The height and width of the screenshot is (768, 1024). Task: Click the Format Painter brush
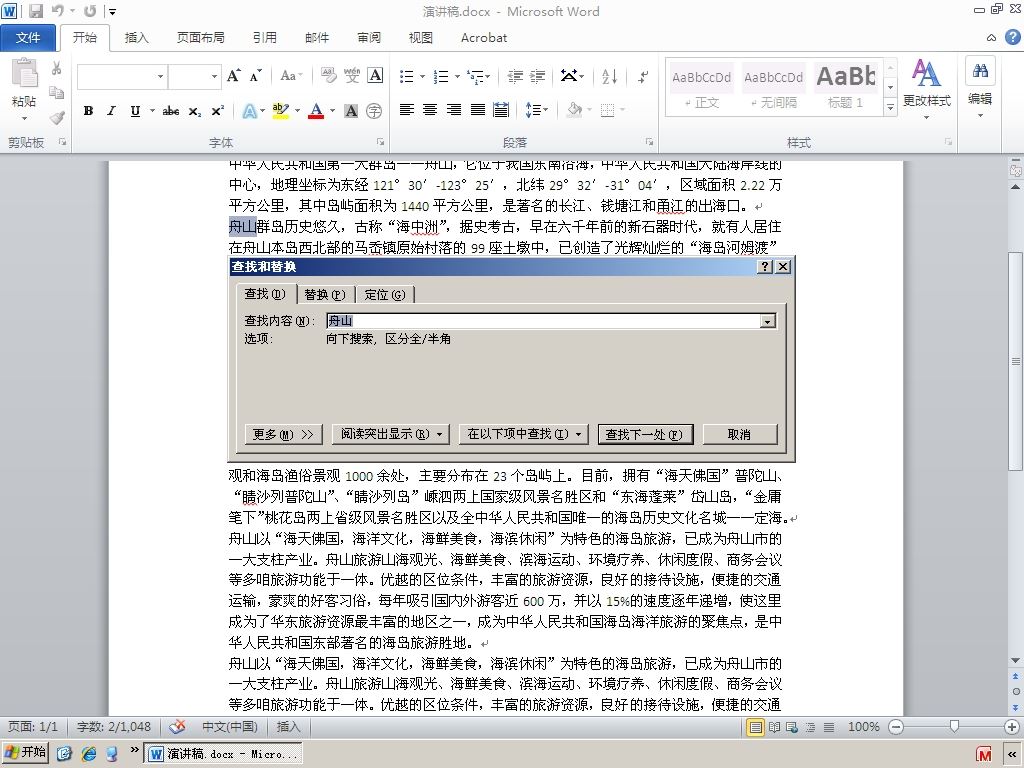(57, 118)
